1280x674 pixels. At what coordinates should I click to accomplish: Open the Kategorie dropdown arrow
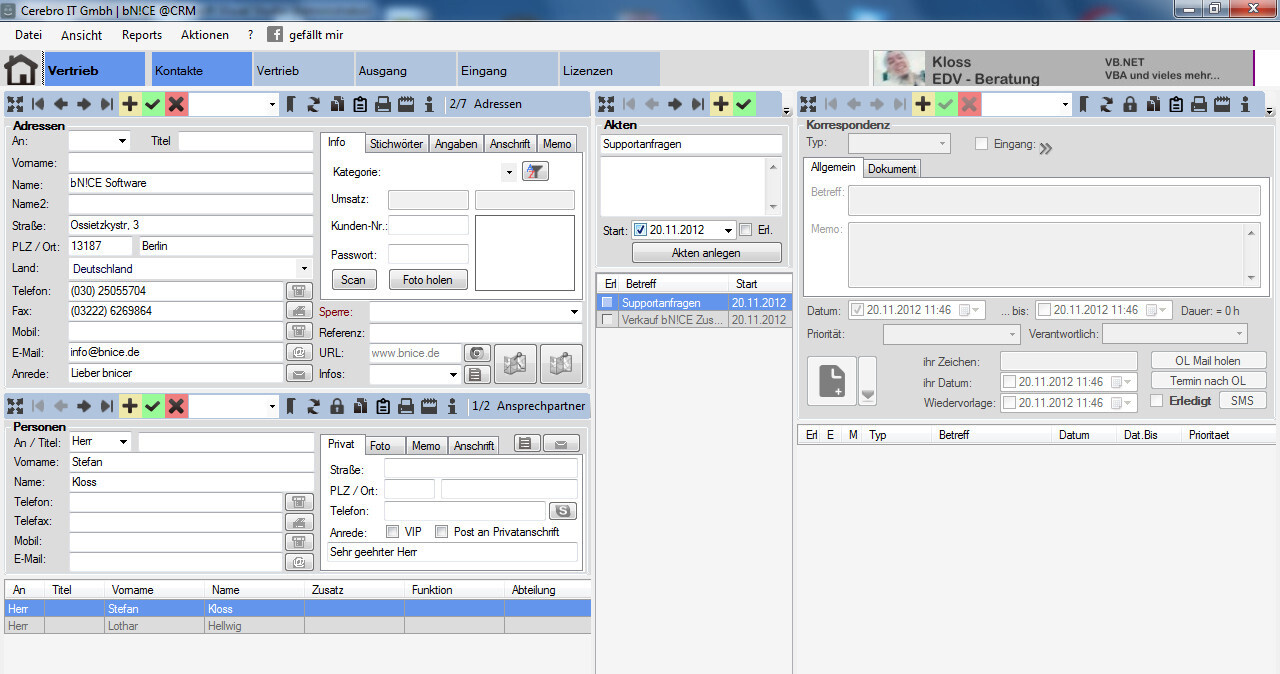pyautogui.click(x=509, y=172)
